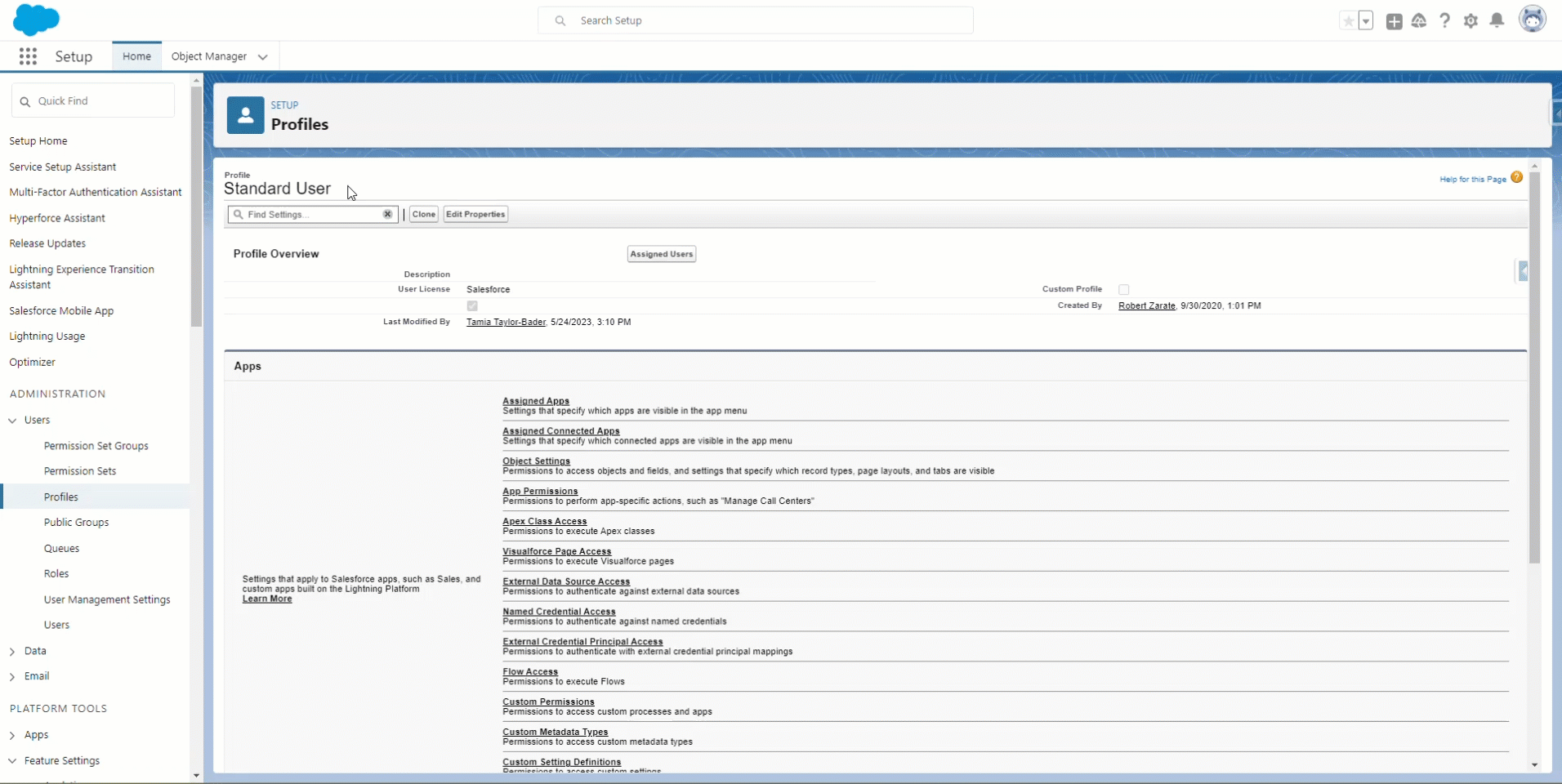Click the sidebar vertical scrollbar
The image size is (1562, 784).
coord(196,207)
